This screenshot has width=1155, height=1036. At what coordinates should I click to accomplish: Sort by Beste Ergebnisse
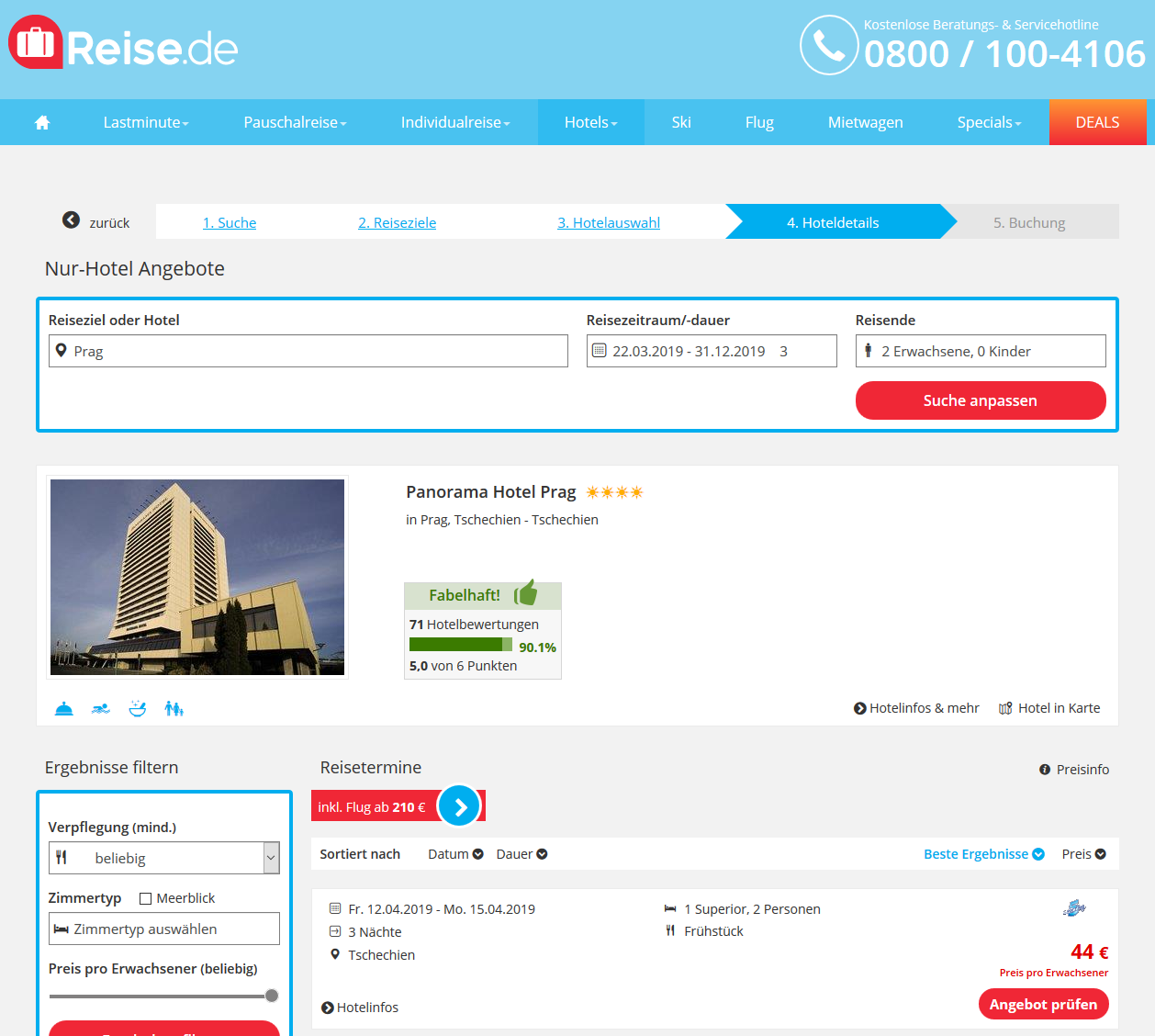(x=983, y=854)
